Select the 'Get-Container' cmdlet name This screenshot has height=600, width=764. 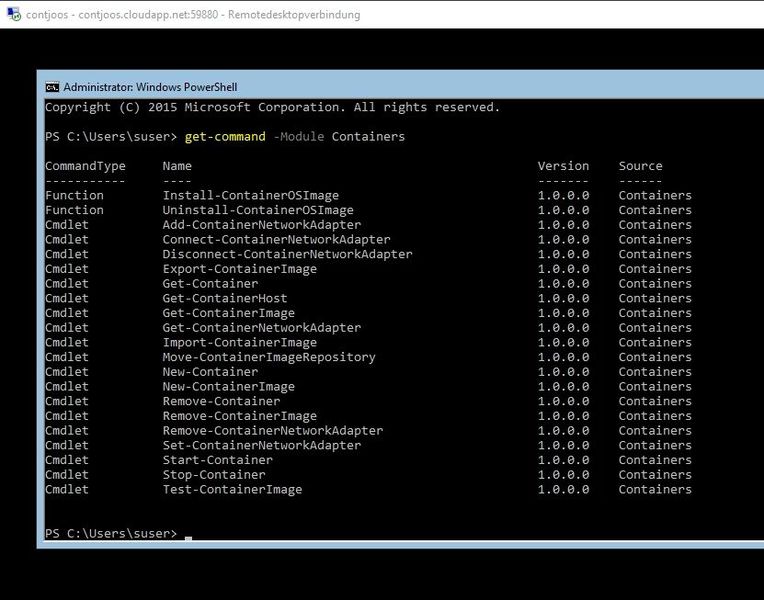pyautogui.click(x=210, y=284)
